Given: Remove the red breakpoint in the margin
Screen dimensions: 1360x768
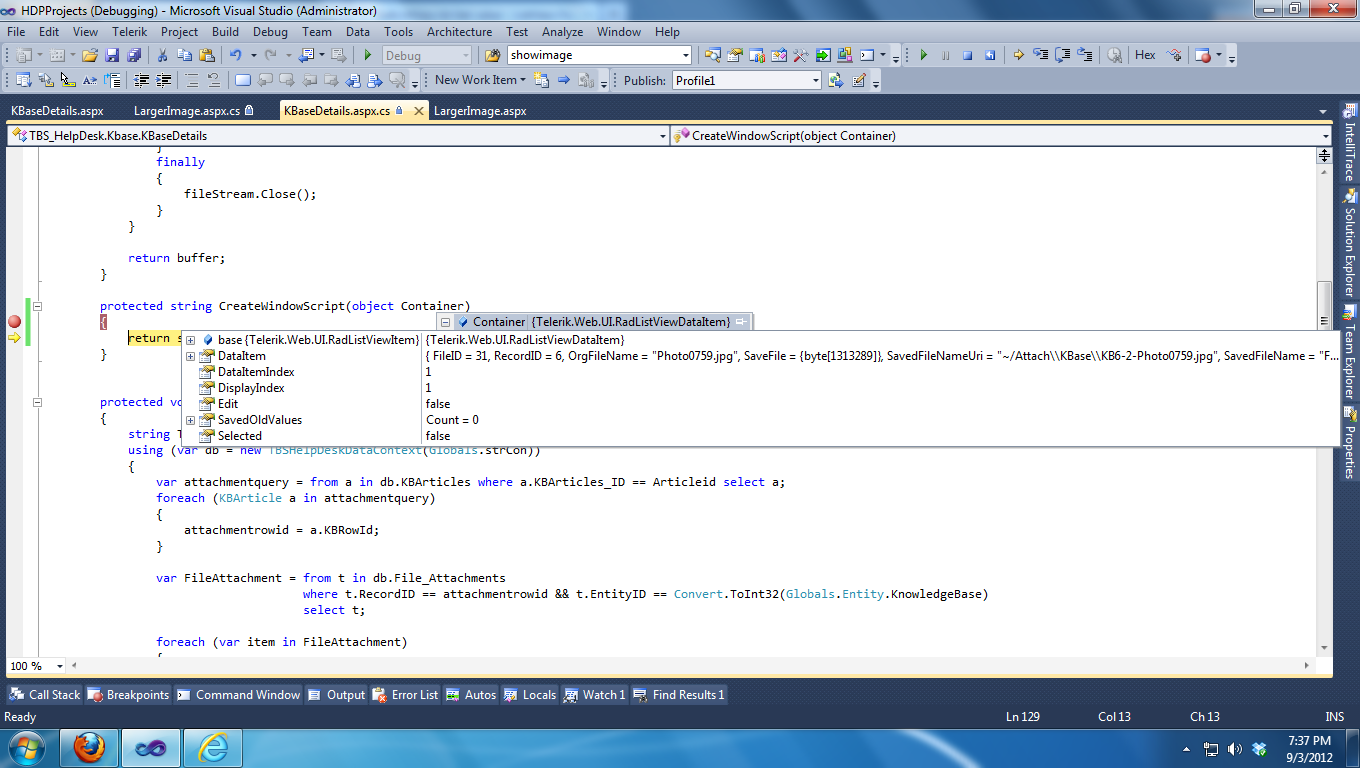Looking at the screenshot, I should 14,322.
